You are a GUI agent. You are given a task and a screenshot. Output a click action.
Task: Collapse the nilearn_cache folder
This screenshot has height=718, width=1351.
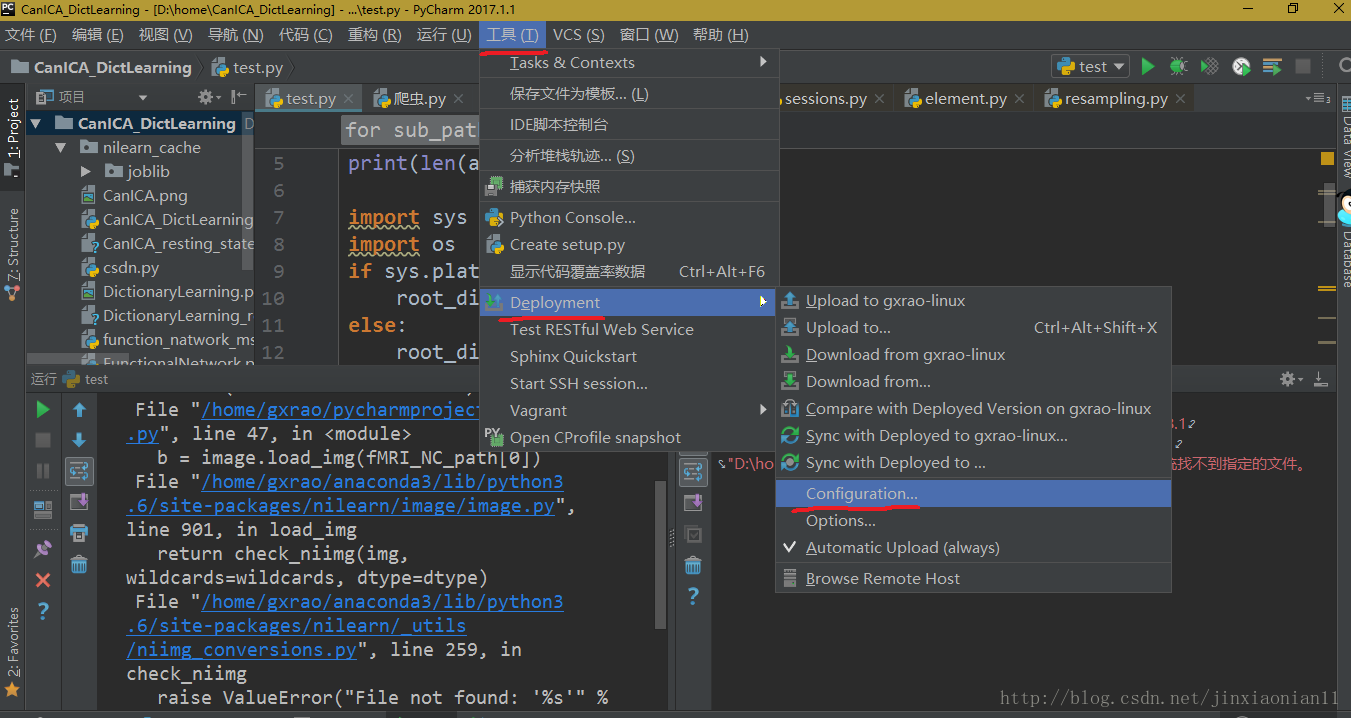click(x=61, y=147)
